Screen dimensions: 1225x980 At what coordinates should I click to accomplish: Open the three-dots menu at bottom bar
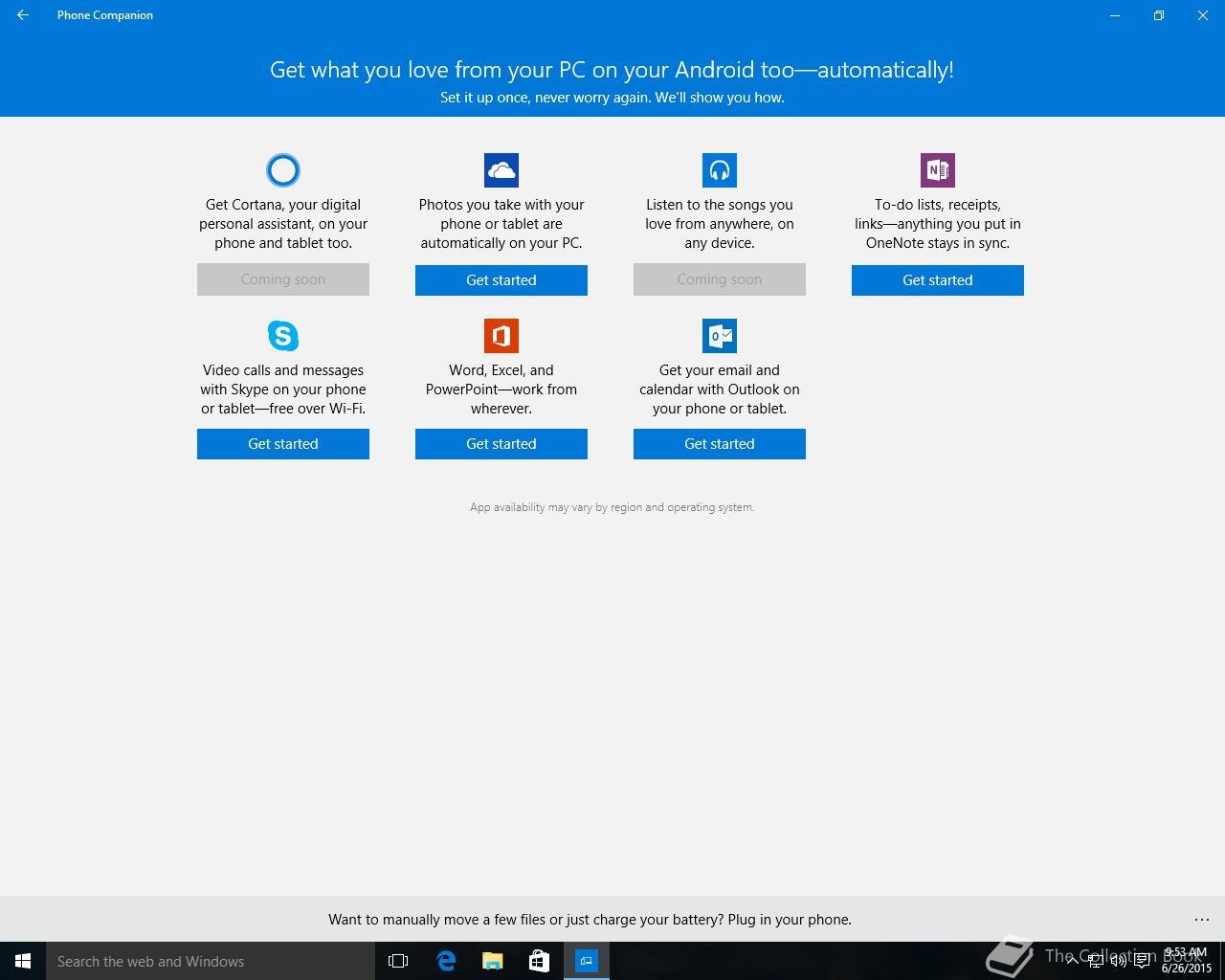click(1202, 920)
